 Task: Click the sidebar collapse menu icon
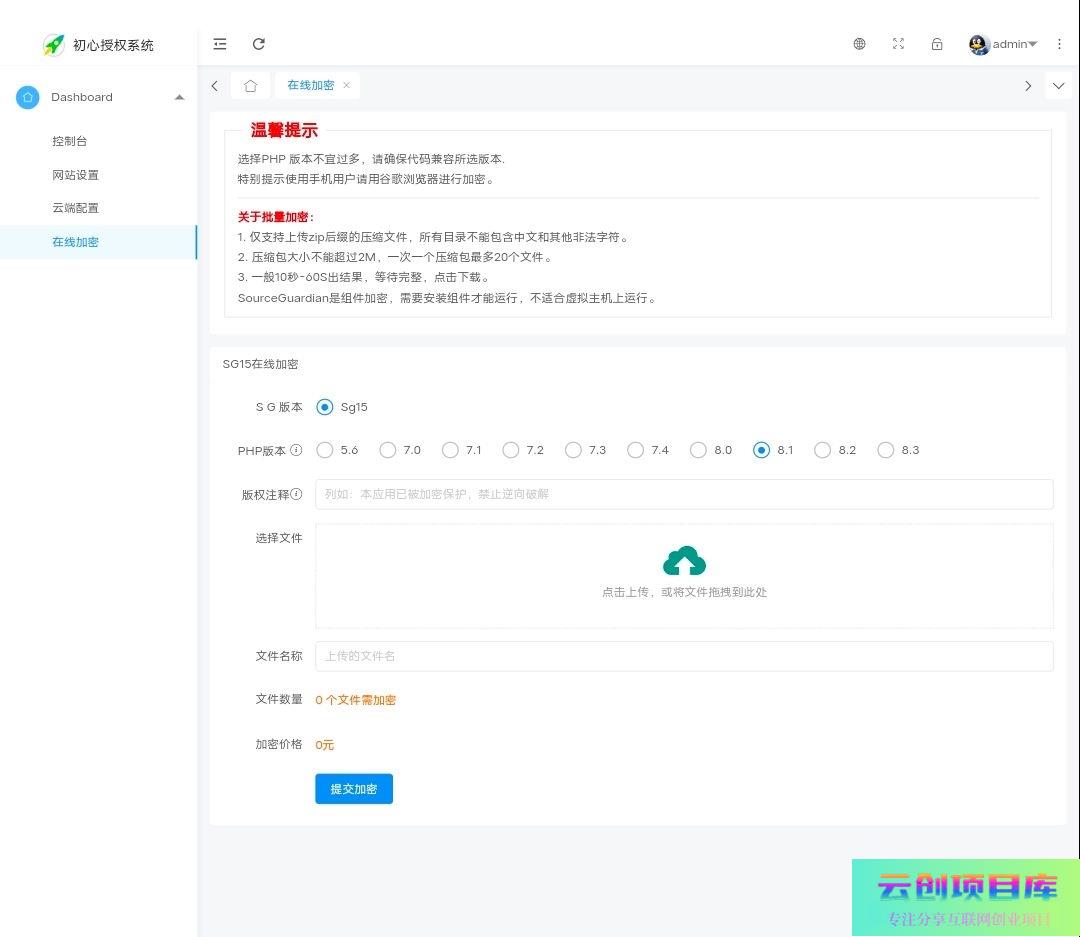[220, 44]
